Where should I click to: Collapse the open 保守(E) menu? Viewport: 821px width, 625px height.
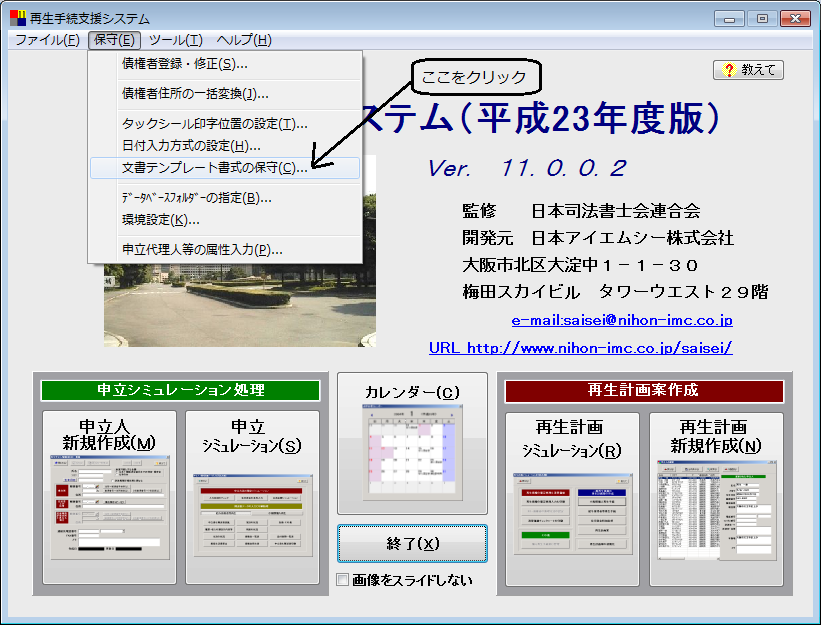114,40
